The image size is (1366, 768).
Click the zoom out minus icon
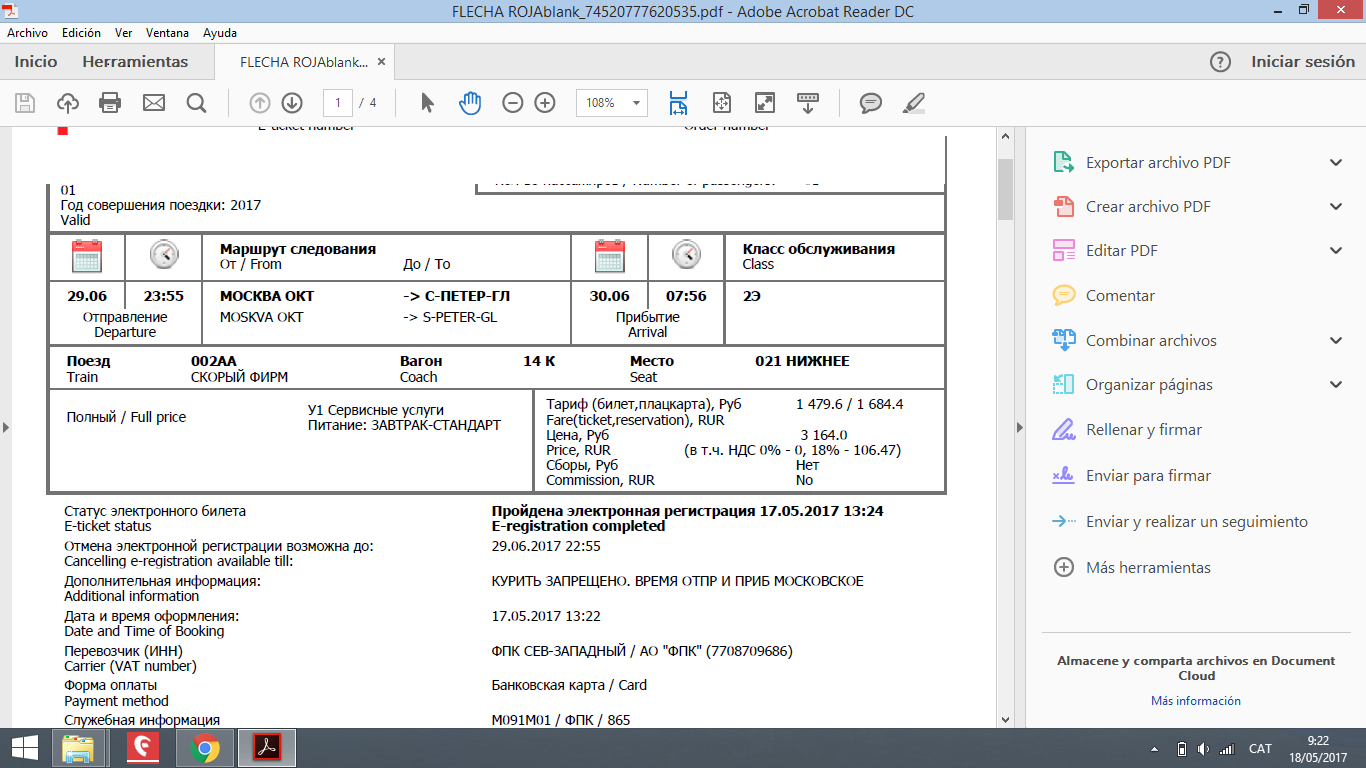(512, 103)
